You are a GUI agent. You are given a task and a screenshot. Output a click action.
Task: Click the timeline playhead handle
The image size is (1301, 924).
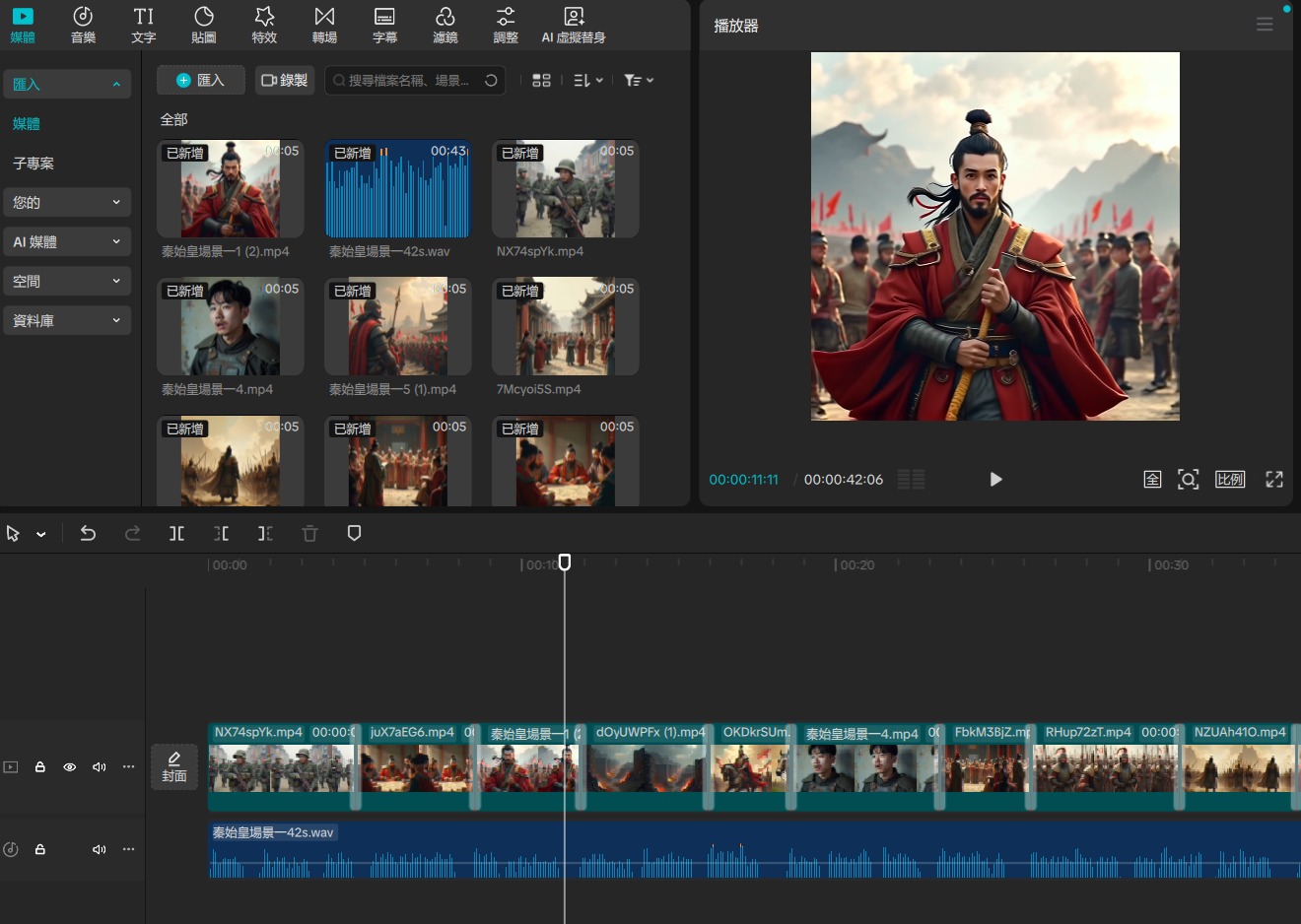pos(565,561)
